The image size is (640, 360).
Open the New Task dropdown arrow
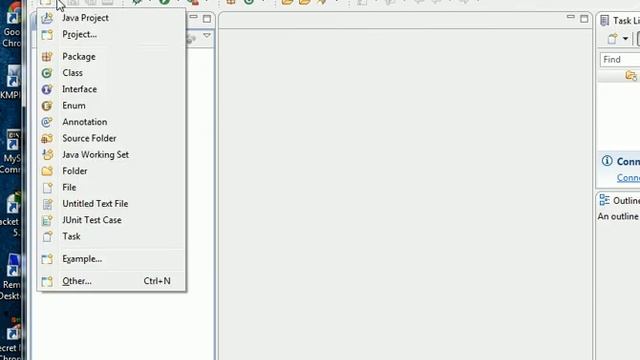[x=625, y=39]
